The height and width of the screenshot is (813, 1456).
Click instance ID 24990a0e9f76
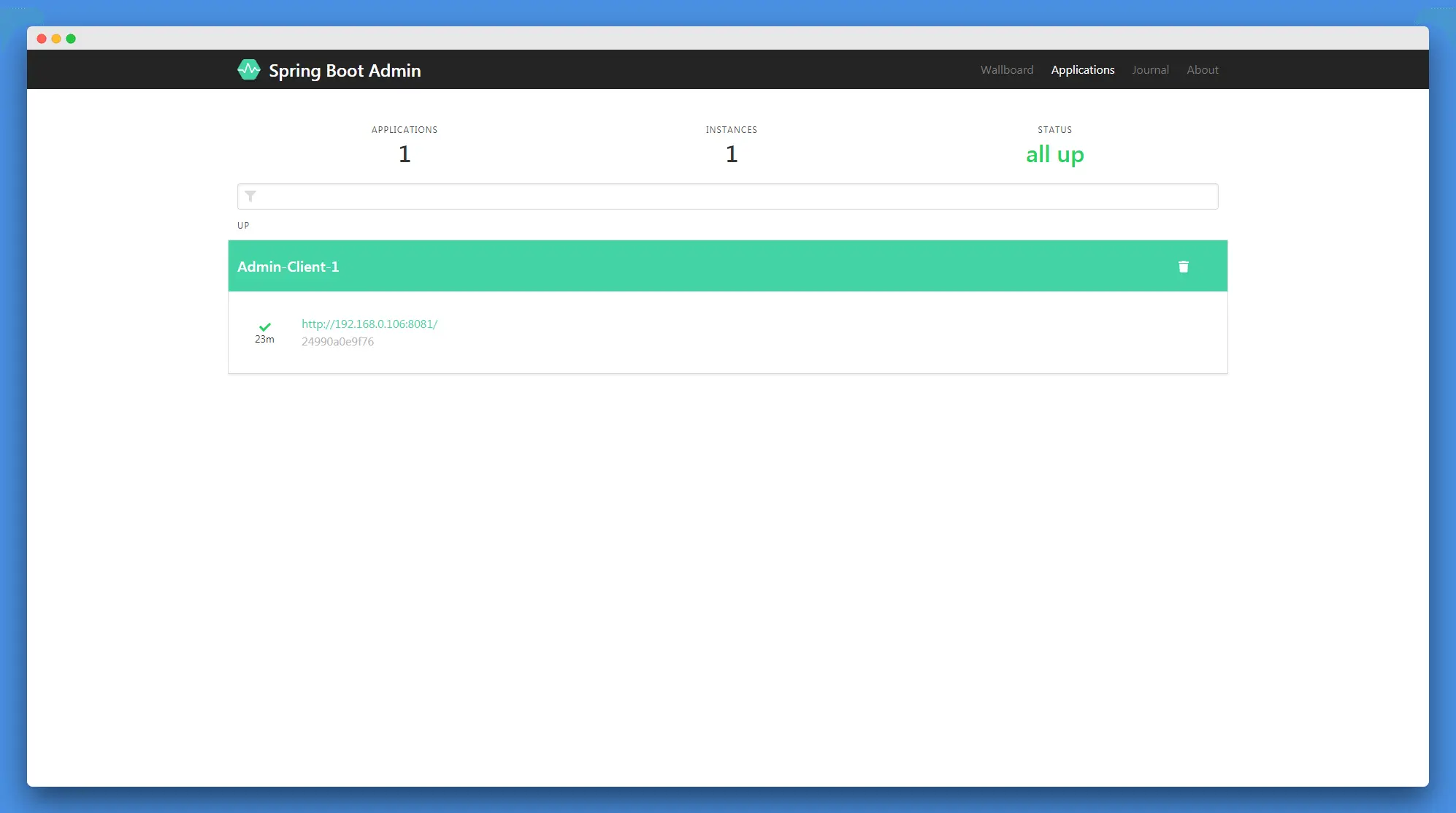[x=337, y=342]
